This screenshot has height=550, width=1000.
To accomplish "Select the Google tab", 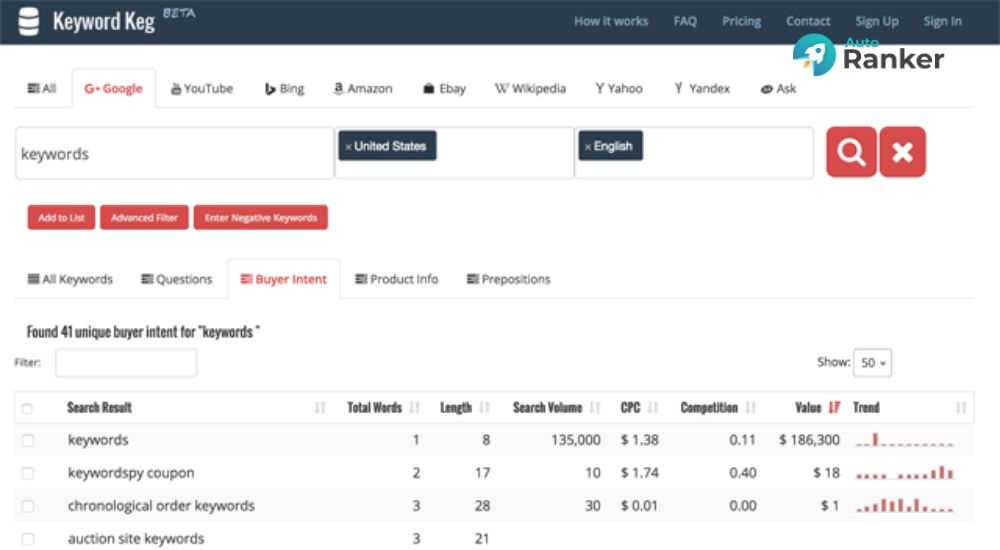I will coord(114,89).
